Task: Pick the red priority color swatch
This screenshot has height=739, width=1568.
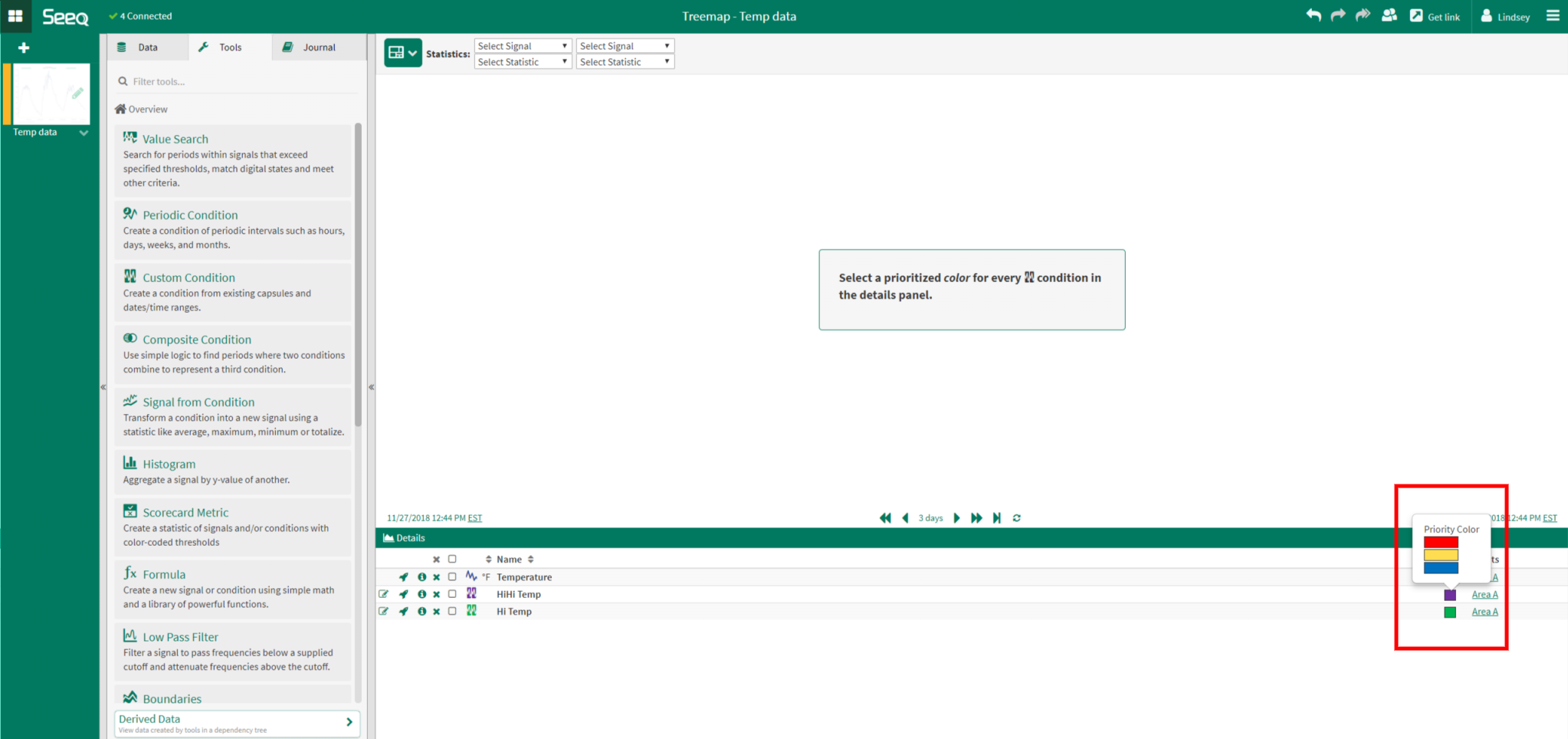Action: (x=1441, y=542)
